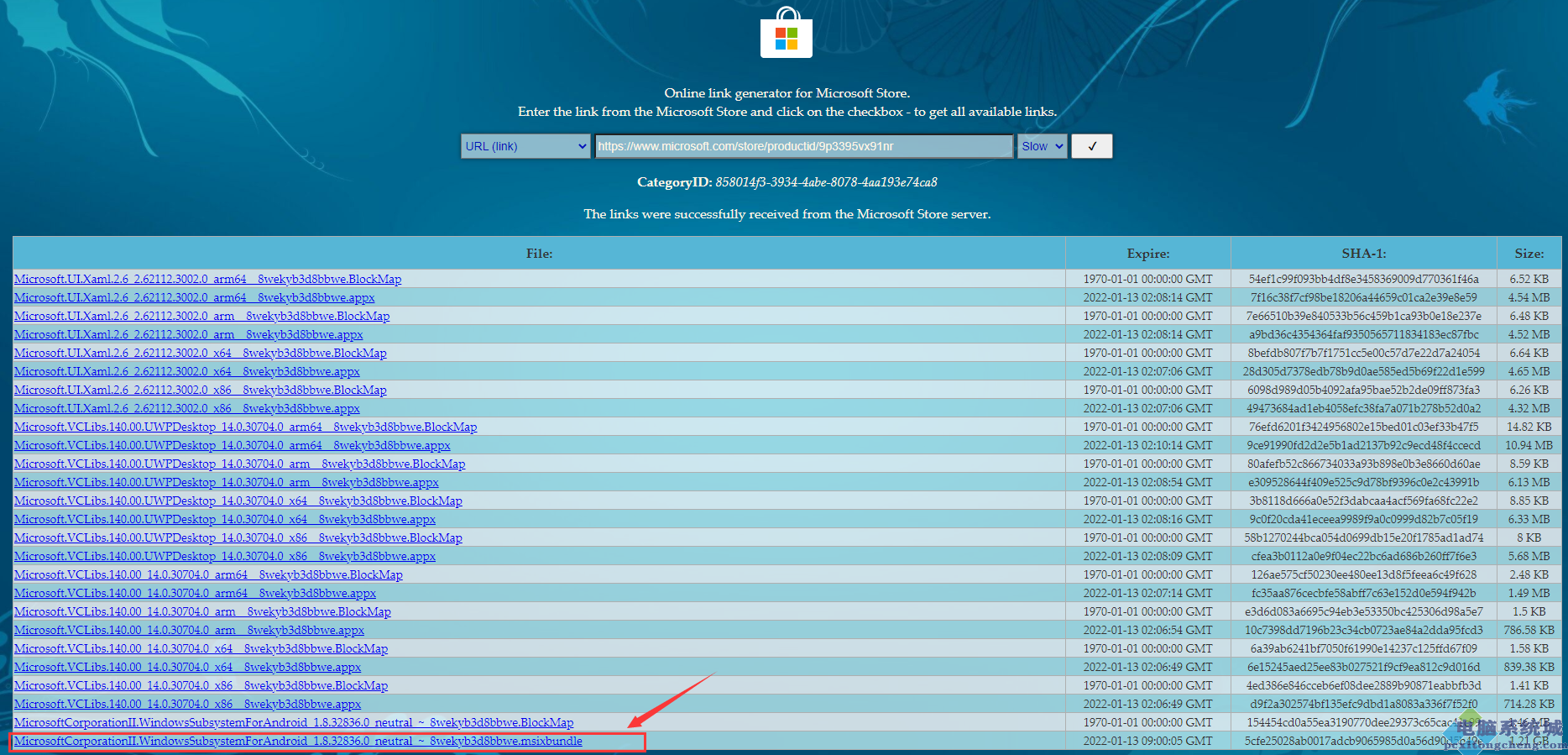Image resolution: width=1568 pixels, height=755 pixels.
Task: Download VCLibs.140.00 arm appx link
Action: (189, 630)
